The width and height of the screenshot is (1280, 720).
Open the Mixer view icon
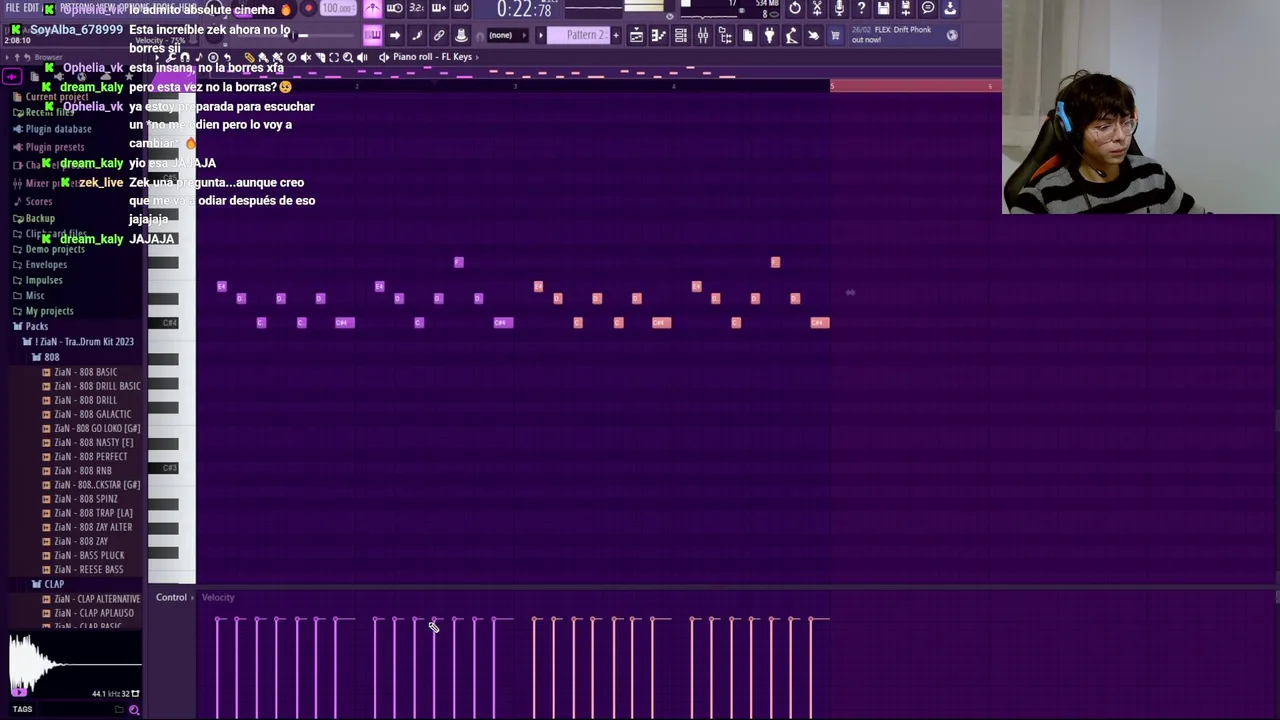pos(703,35)
